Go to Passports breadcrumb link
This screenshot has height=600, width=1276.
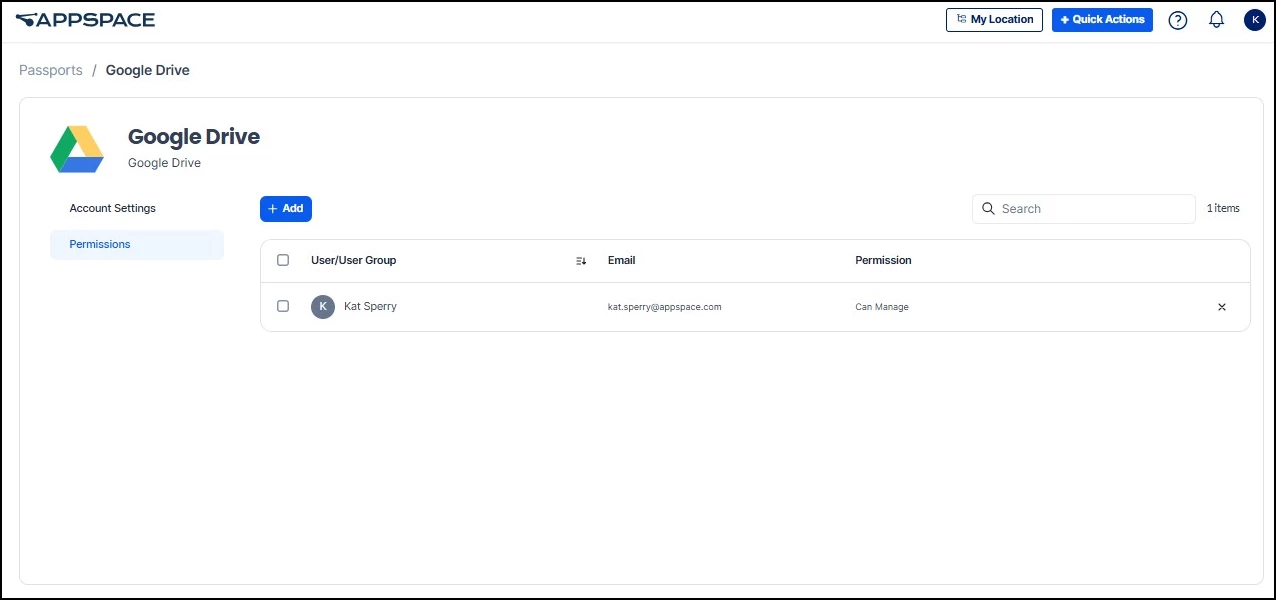[51, 70]
